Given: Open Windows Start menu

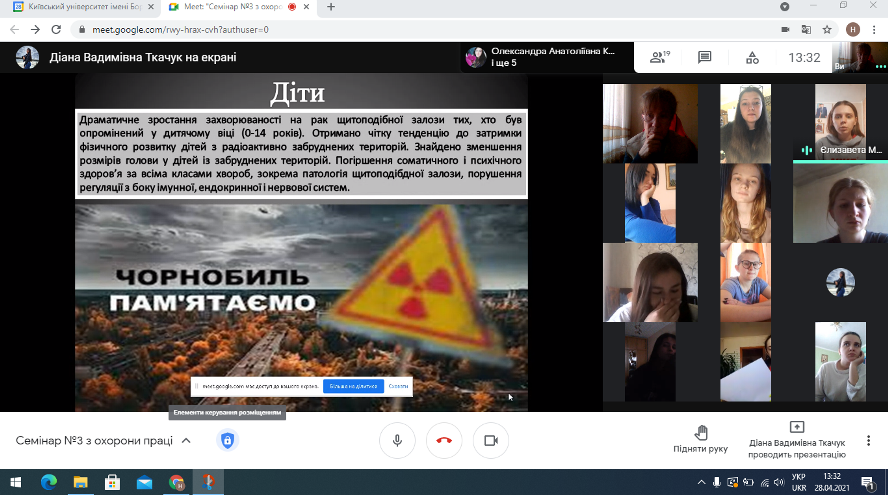Looking at the screenshot, I should click(16, 482).
